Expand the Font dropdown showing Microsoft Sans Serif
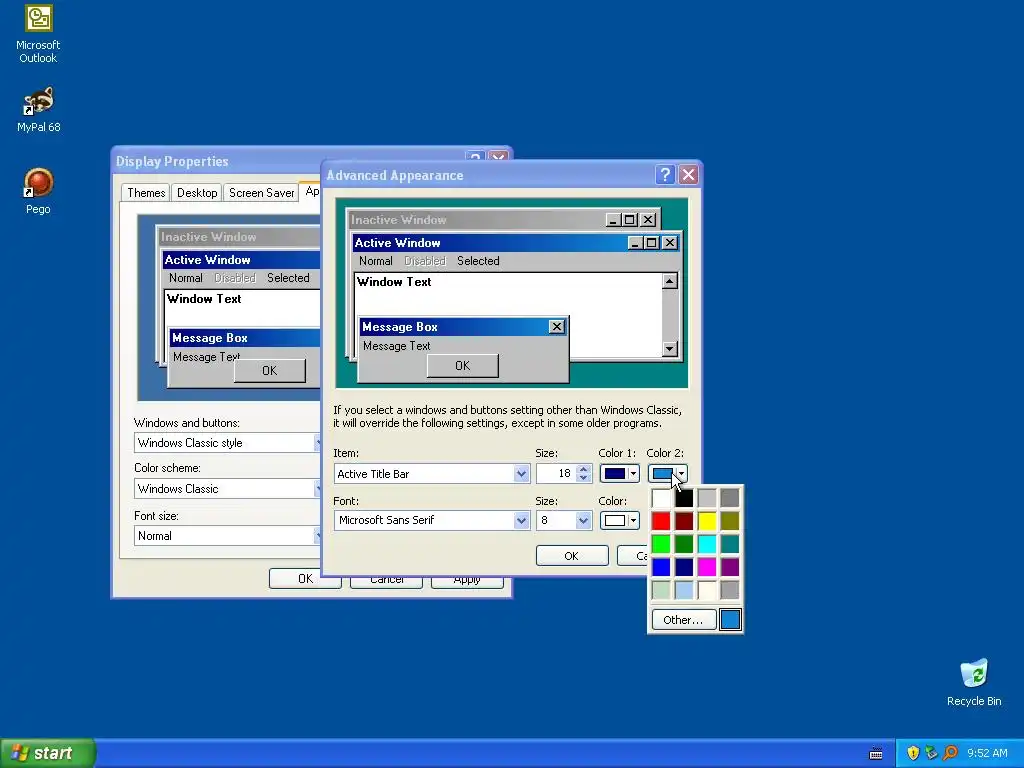This screenshot has width=1024, height=768. pyautogui.click(x=520, y=520)
